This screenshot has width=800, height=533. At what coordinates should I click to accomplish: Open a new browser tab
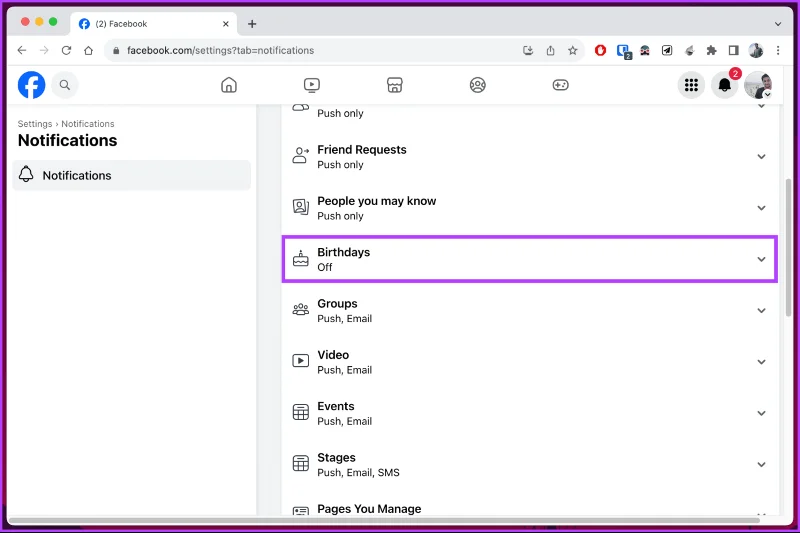[252, 24]
